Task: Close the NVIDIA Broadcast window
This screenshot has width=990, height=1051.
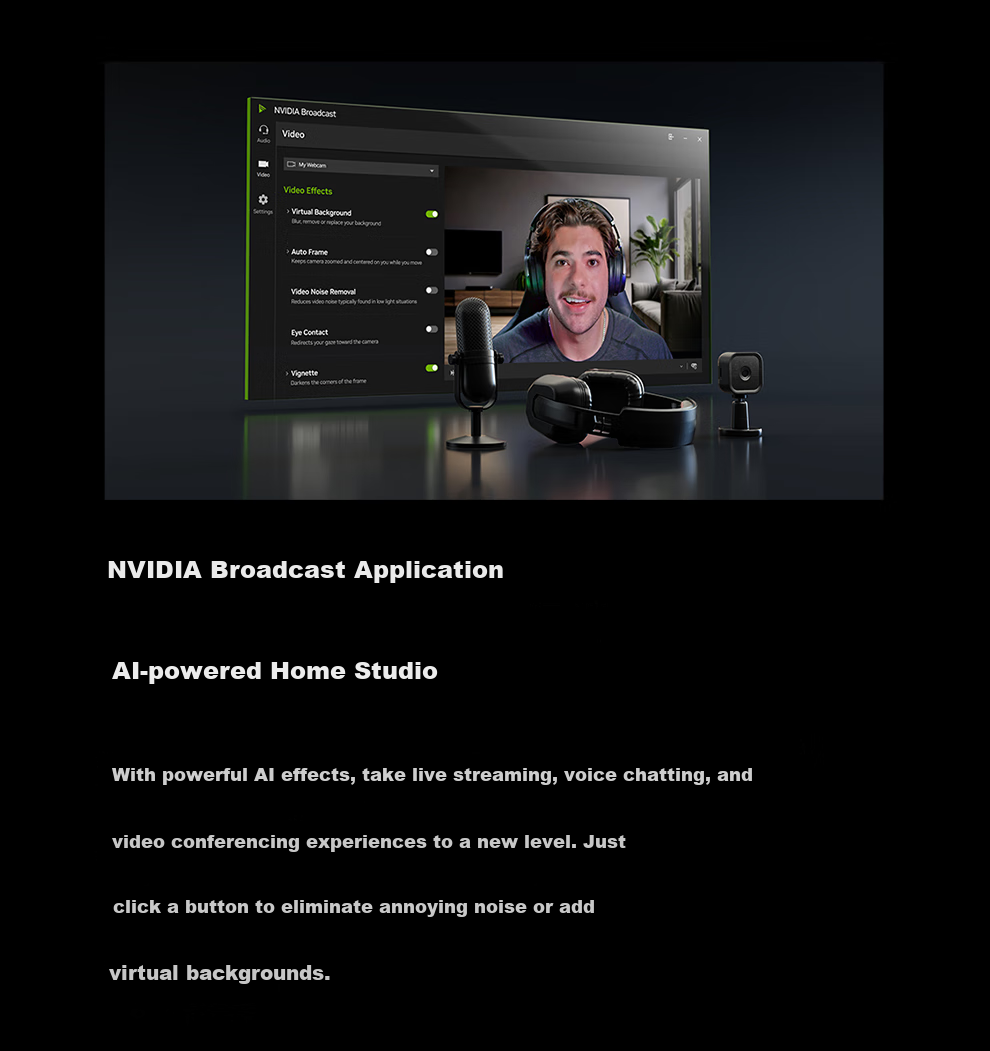Action: point(700,139)
